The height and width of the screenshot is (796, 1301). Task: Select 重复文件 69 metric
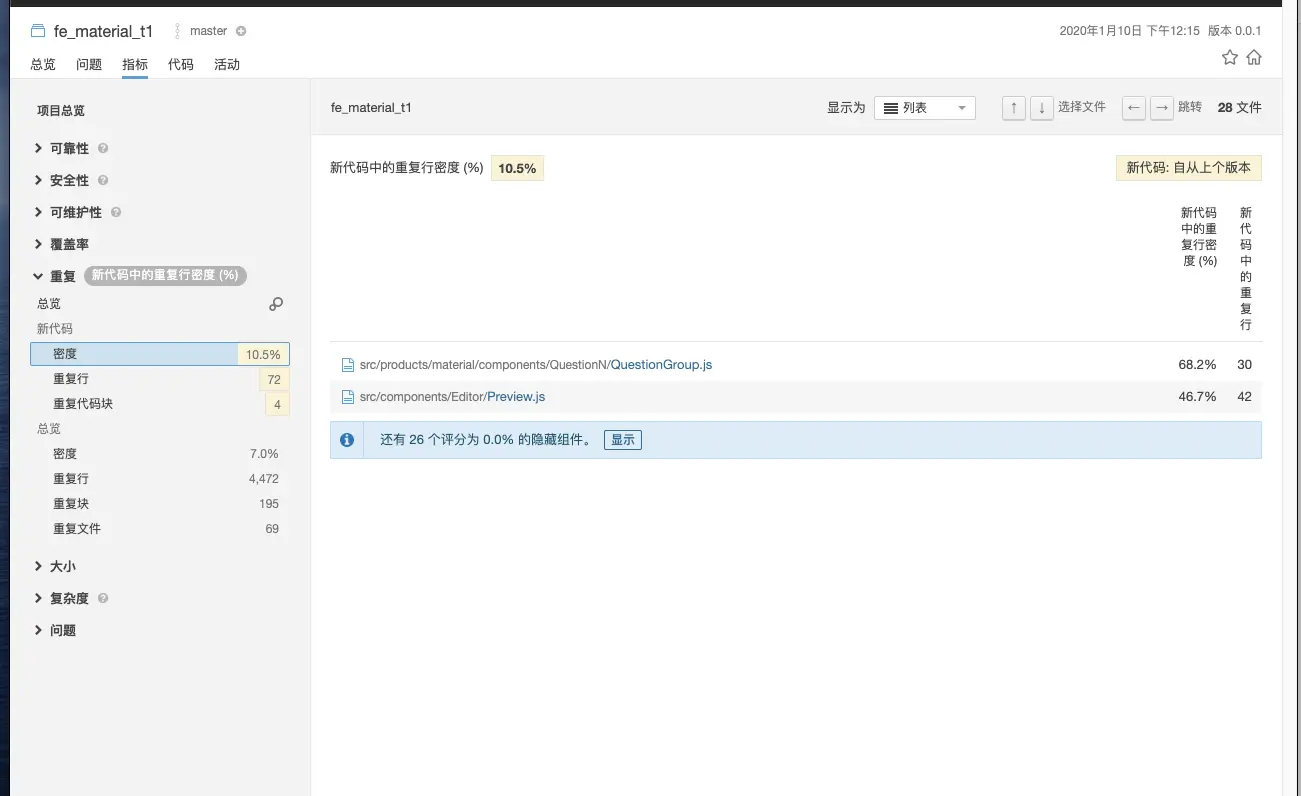click(160, 529)
